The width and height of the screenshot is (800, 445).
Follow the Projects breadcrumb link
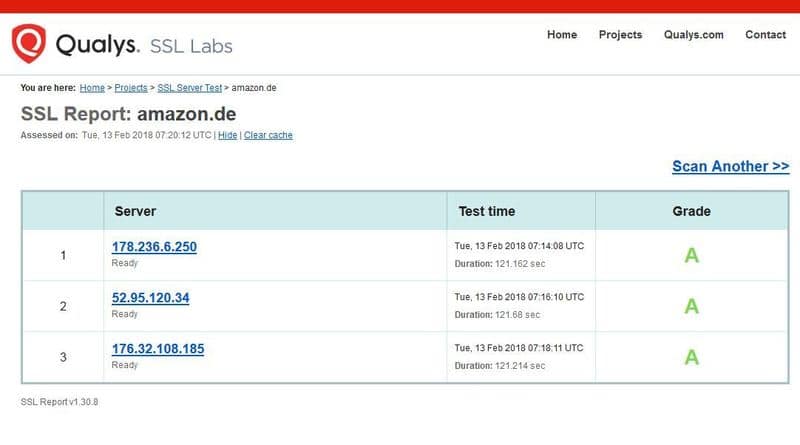131,88
